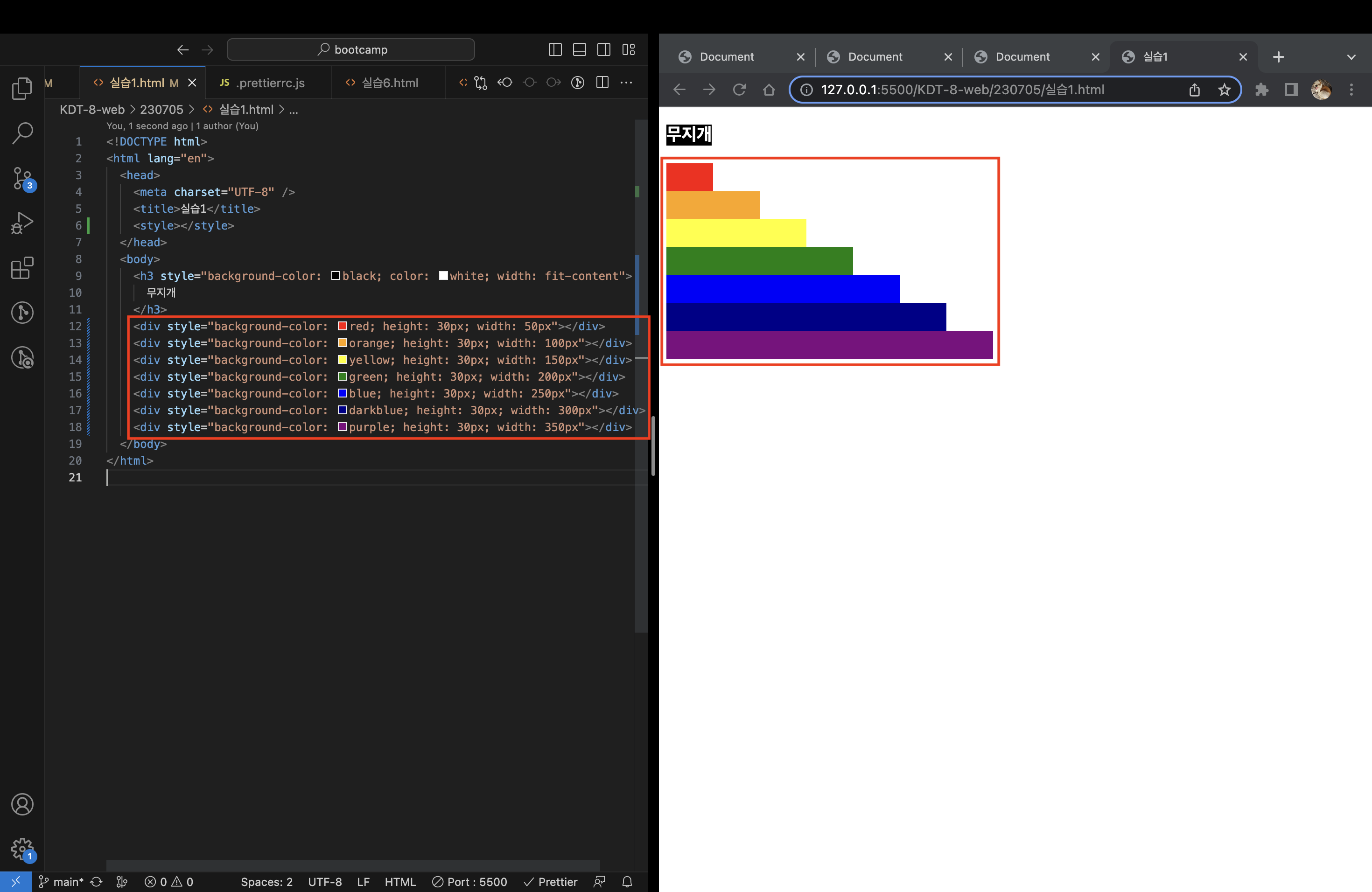Click the darkblue color swatch on line 17
The width and height of the screenshot is (1372, 892).
tap(342, 410)
